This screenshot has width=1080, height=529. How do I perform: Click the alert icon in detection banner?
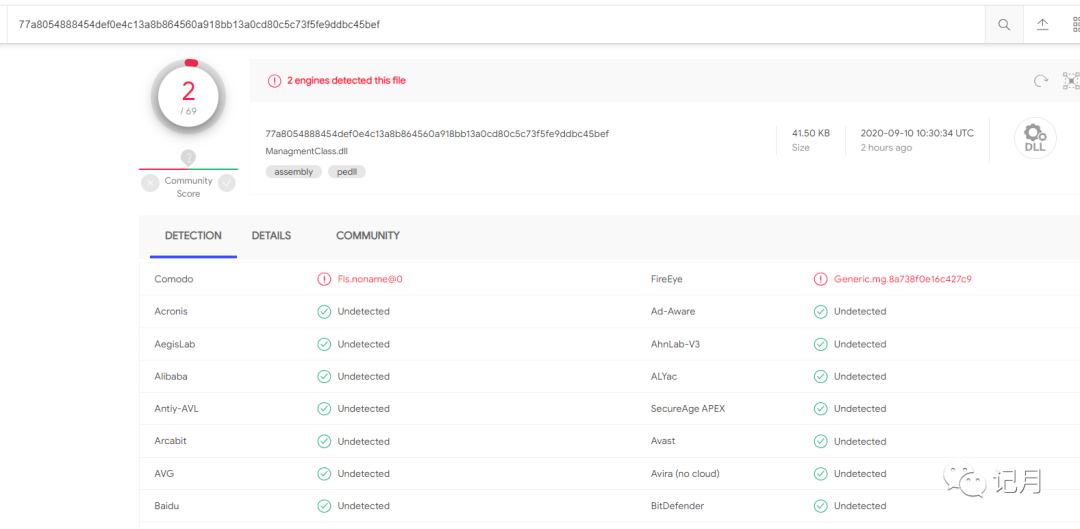274,81
